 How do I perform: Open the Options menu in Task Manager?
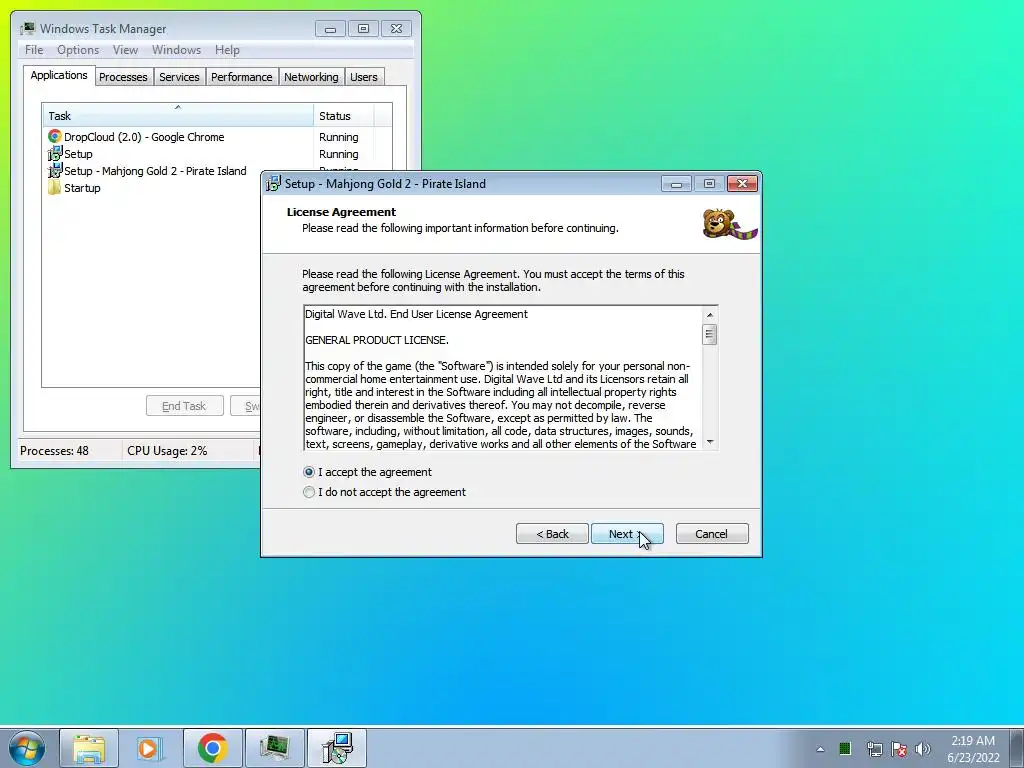[78, 50]
